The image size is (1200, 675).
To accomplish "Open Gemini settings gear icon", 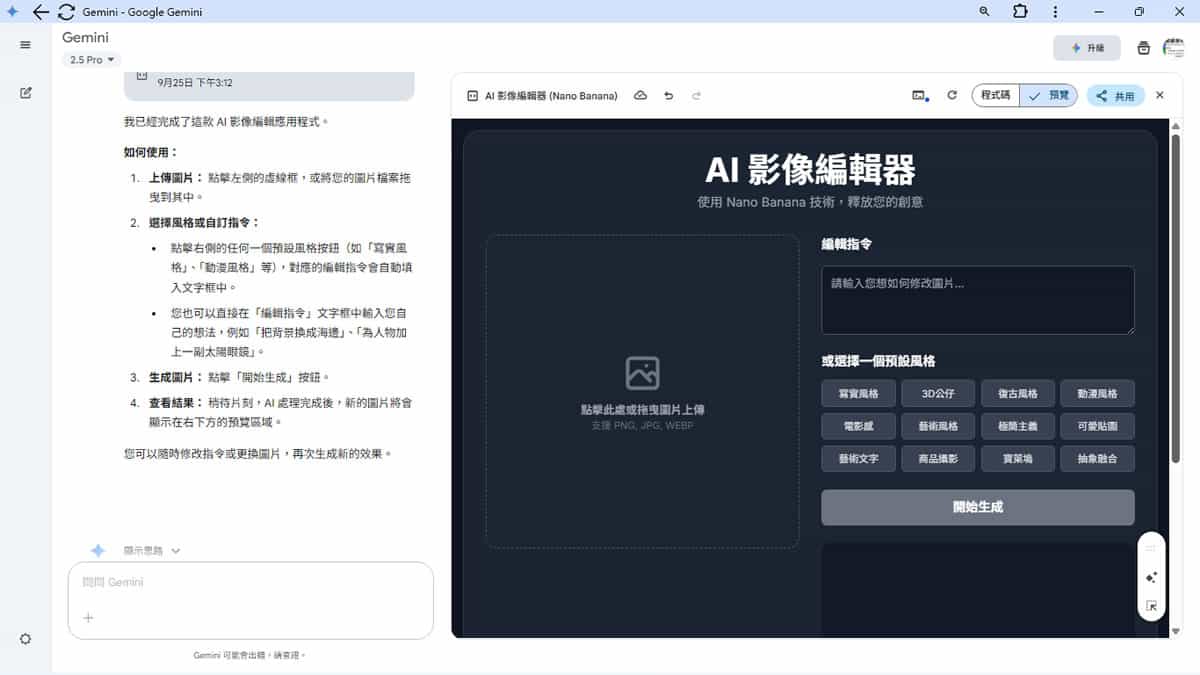I will click(25, 639).
